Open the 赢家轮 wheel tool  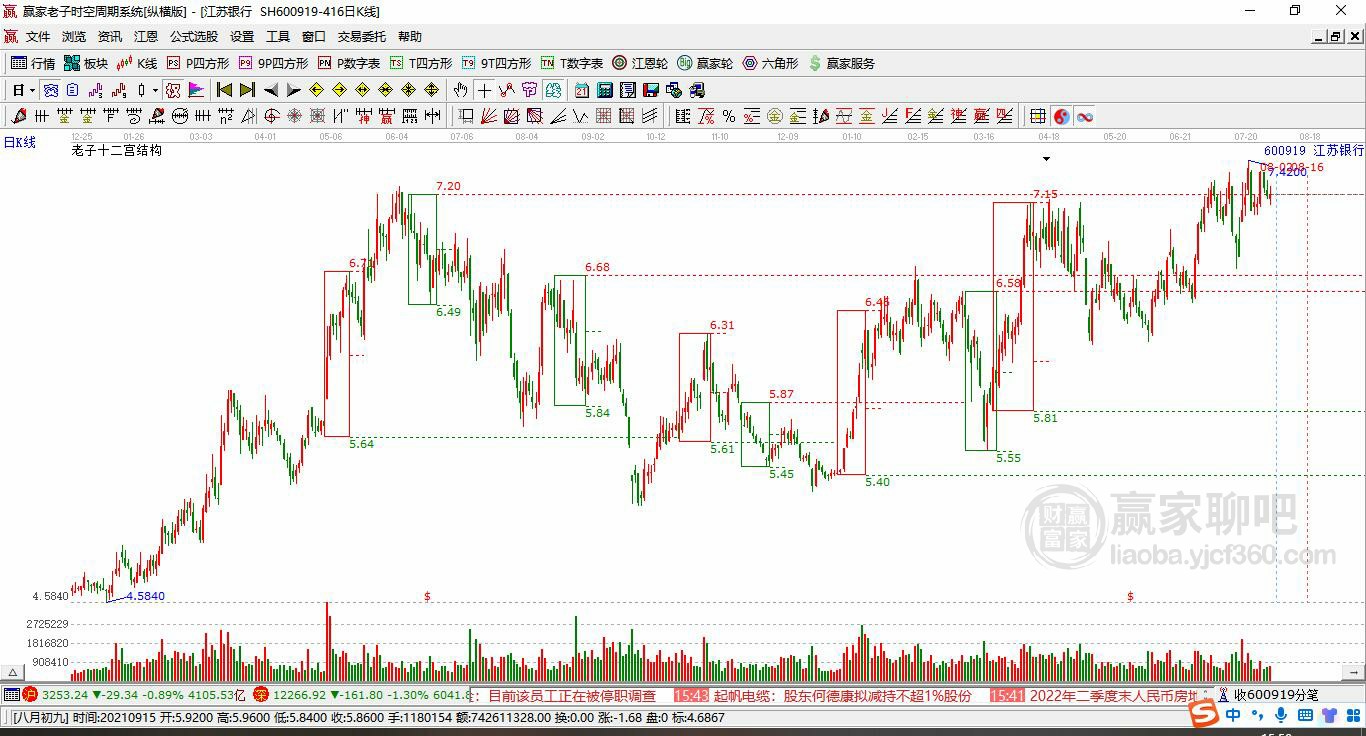[x=705, y=63]
